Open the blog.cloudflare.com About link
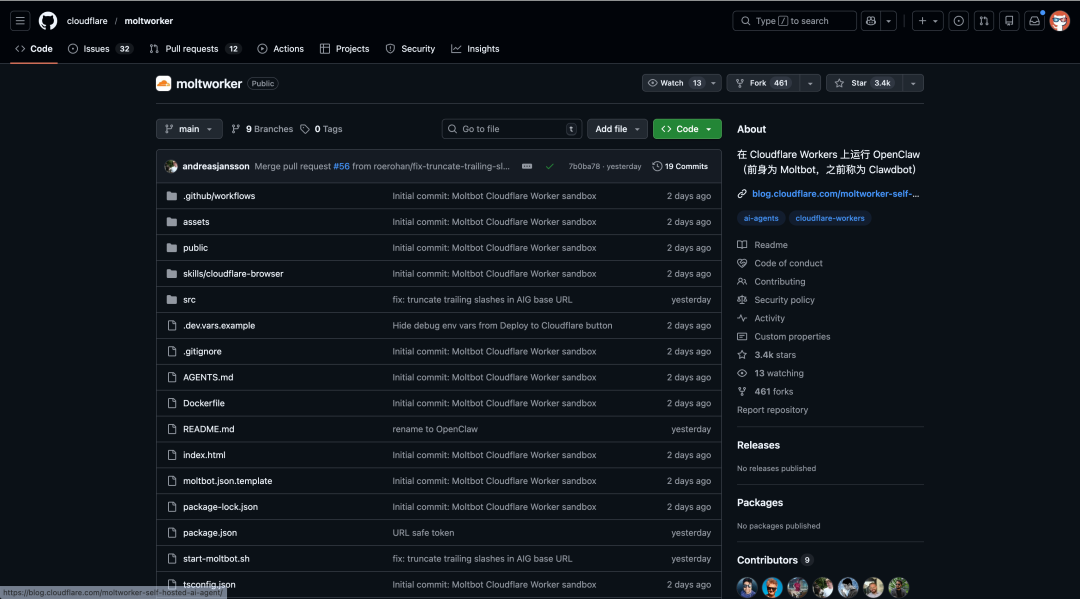1080x599 pixels. (x=834, y=193)
